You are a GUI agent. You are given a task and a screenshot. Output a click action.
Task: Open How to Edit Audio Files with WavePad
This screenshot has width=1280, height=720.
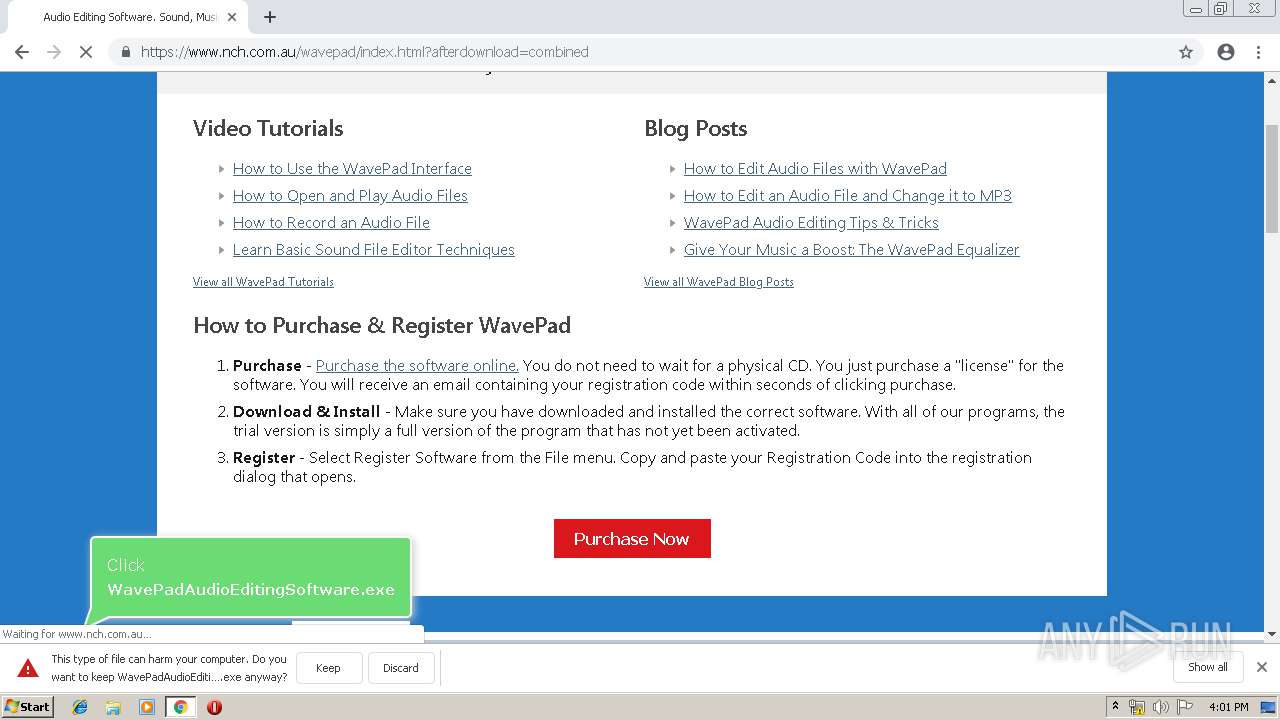[x=815, y=169]
